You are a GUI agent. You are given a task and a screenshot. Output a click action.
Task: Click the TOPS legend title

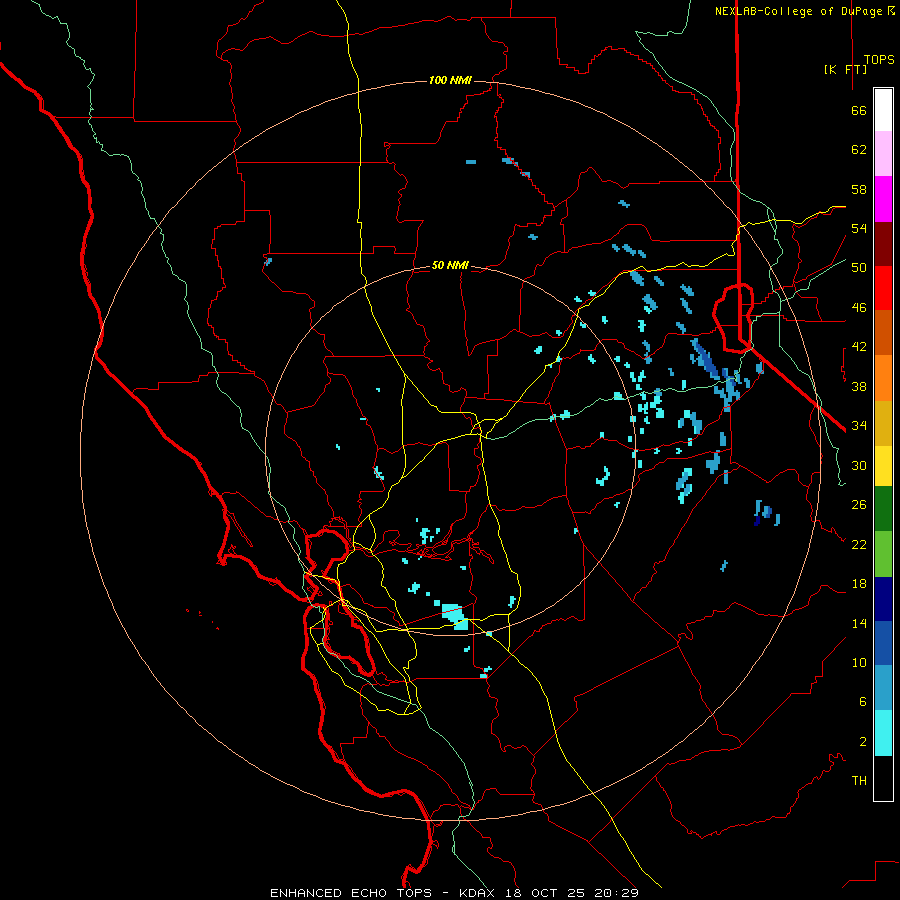point(879,60)
